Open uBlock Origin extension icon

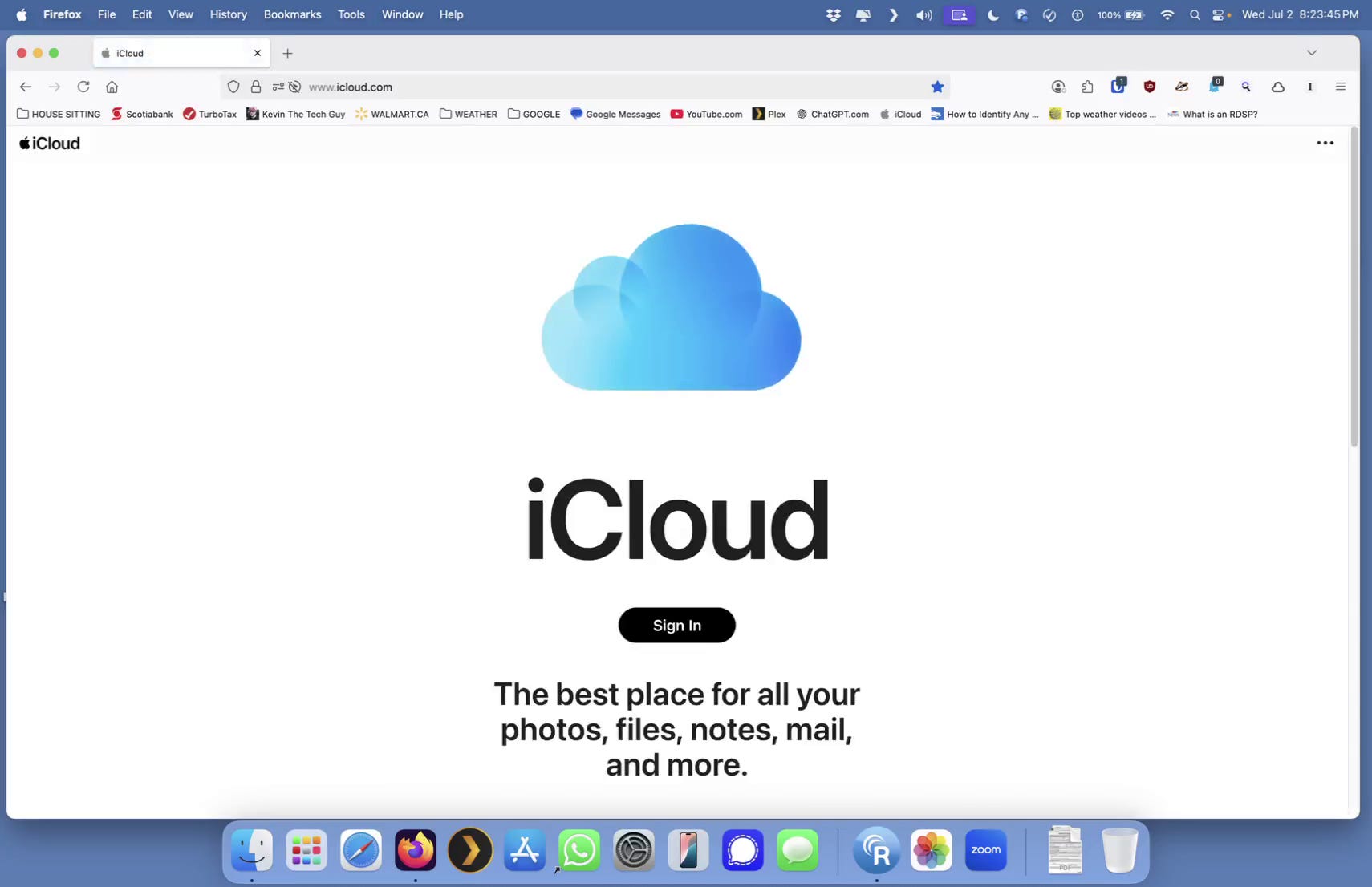pos(1150,87)
